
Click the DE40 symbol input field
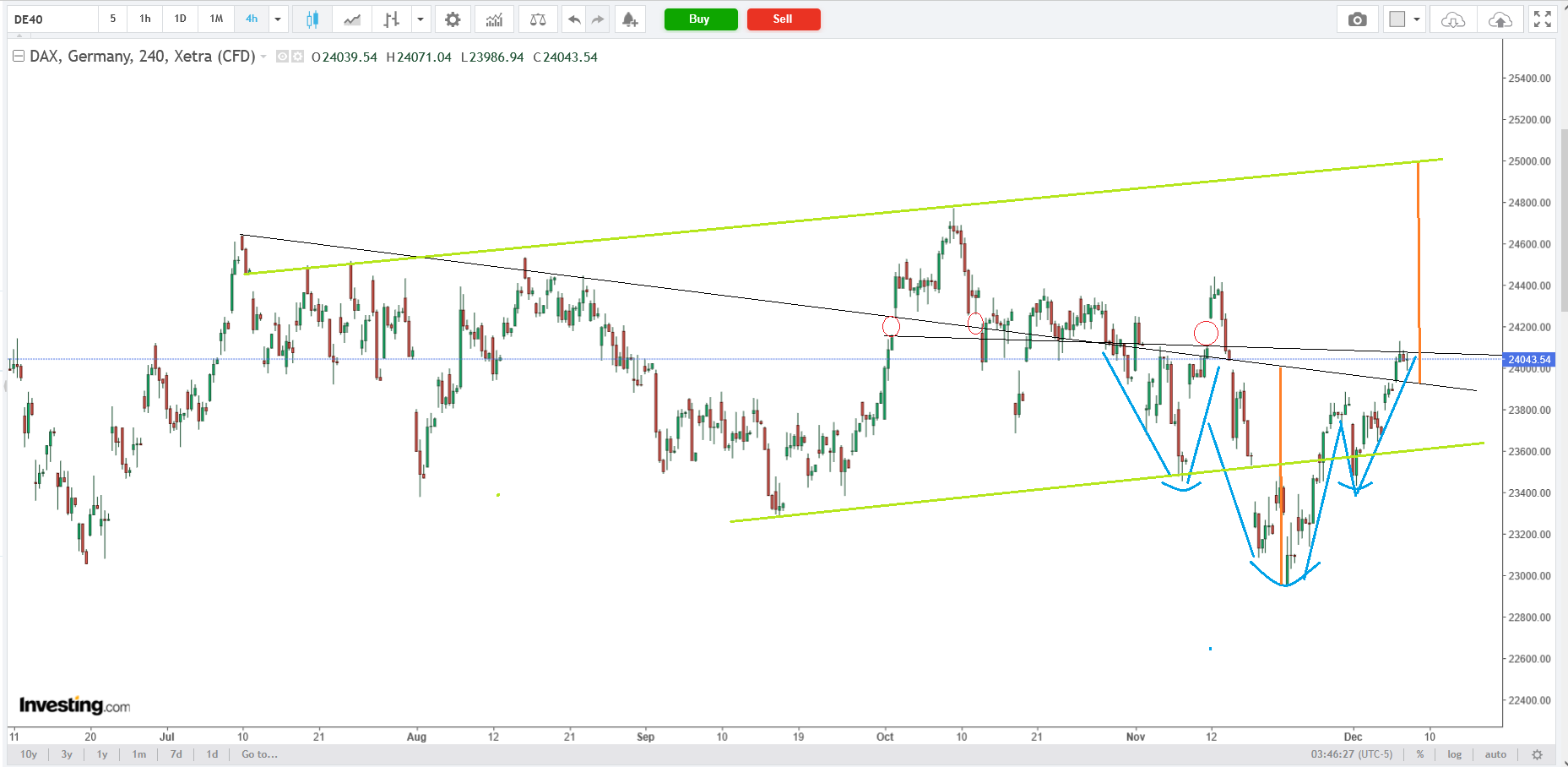coord(52,19)
